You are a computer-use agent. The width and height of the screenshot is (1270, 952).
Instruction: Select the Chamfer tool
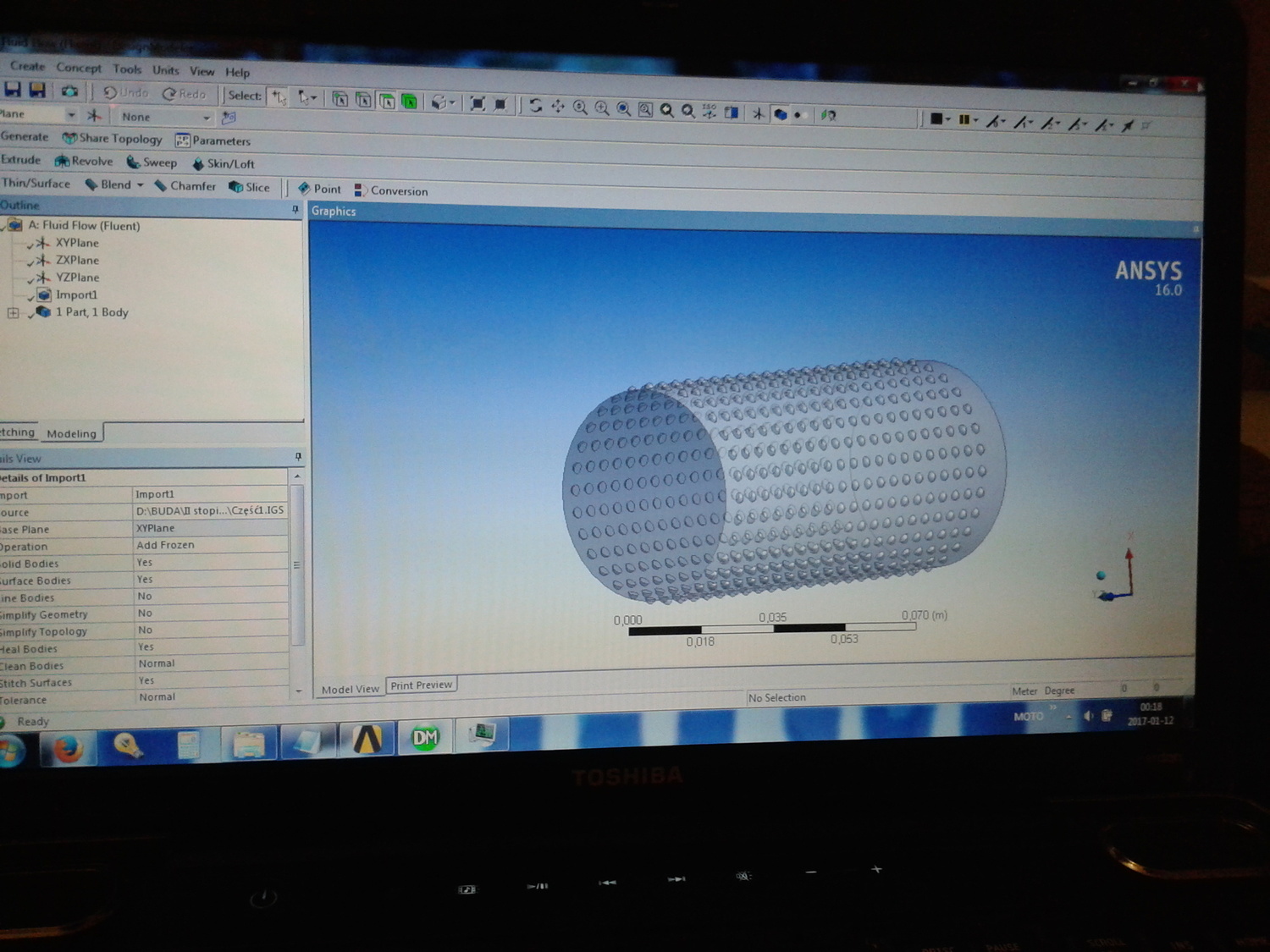[x=185, y=186]
